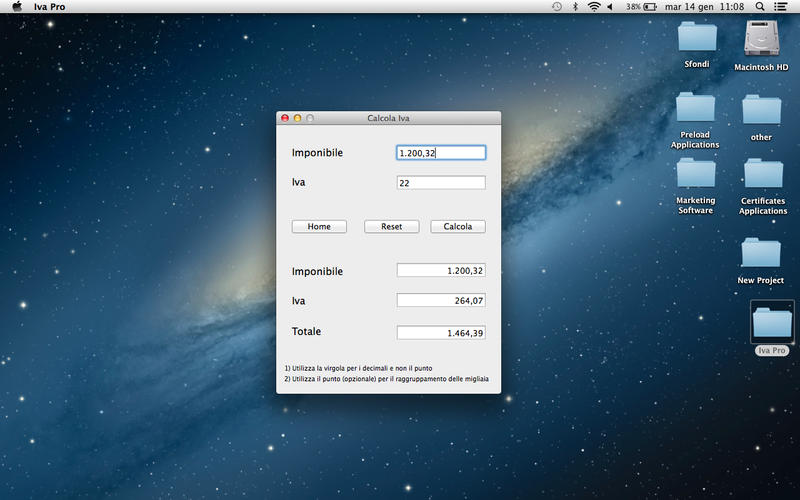This screenshot has height=500, width=800.
Task: Show the Notification Center icon
Action: pos(781,7)
